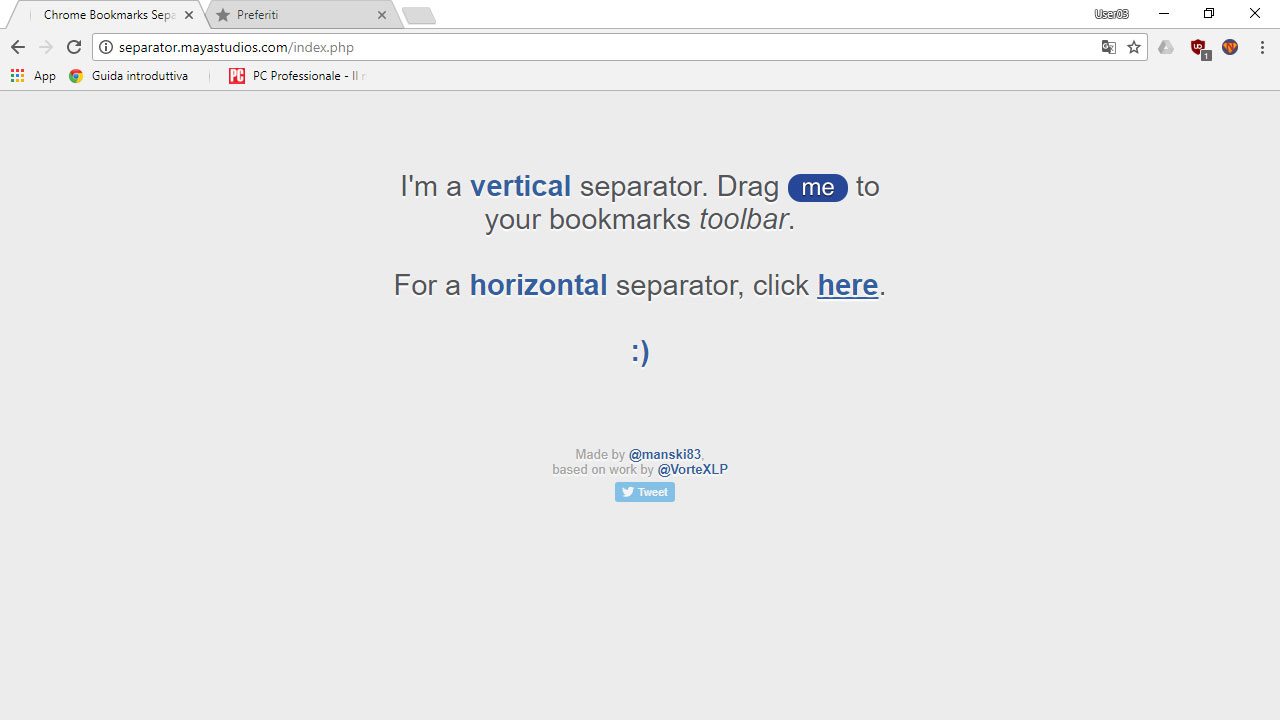View site information icon in address bar

coord(106,47)
